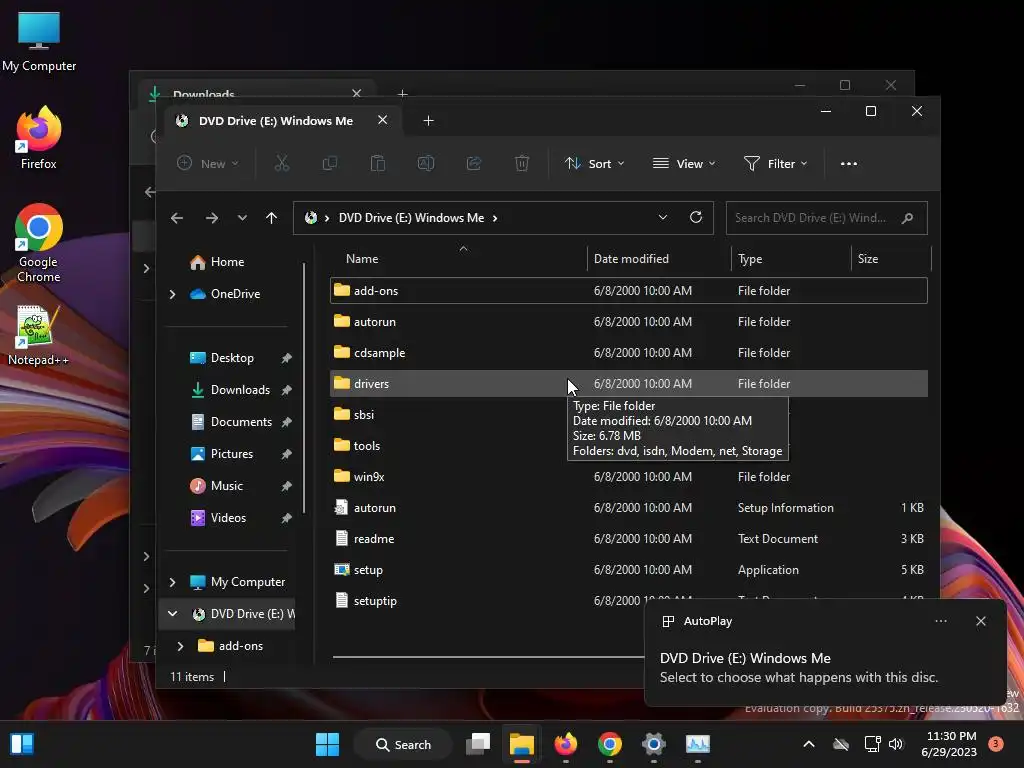
Task: Open Pictures in the navigation pane
Action: coord(231,454)
